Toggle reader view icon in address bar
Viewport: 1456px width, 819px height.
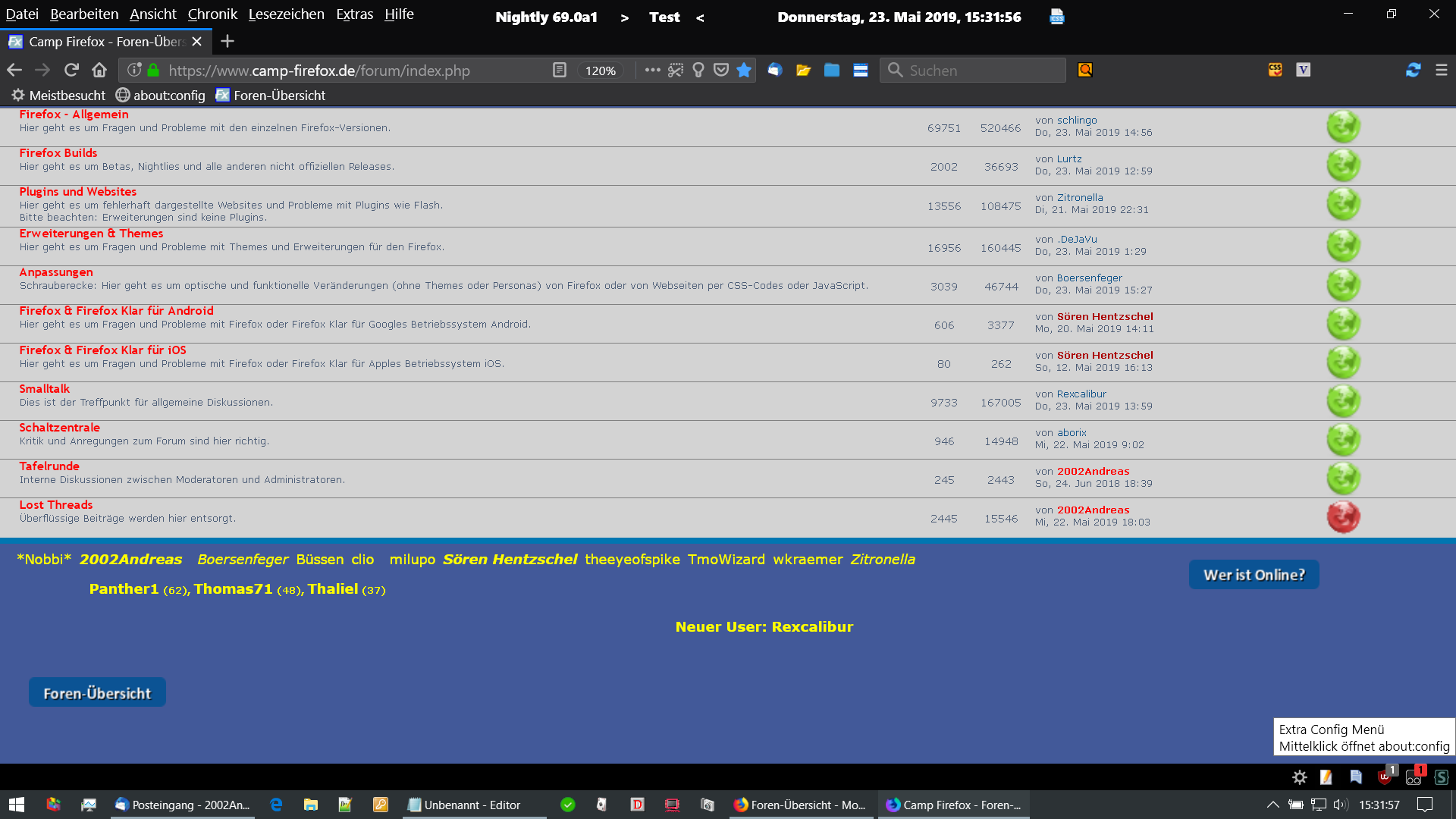[x=560, y=71]
